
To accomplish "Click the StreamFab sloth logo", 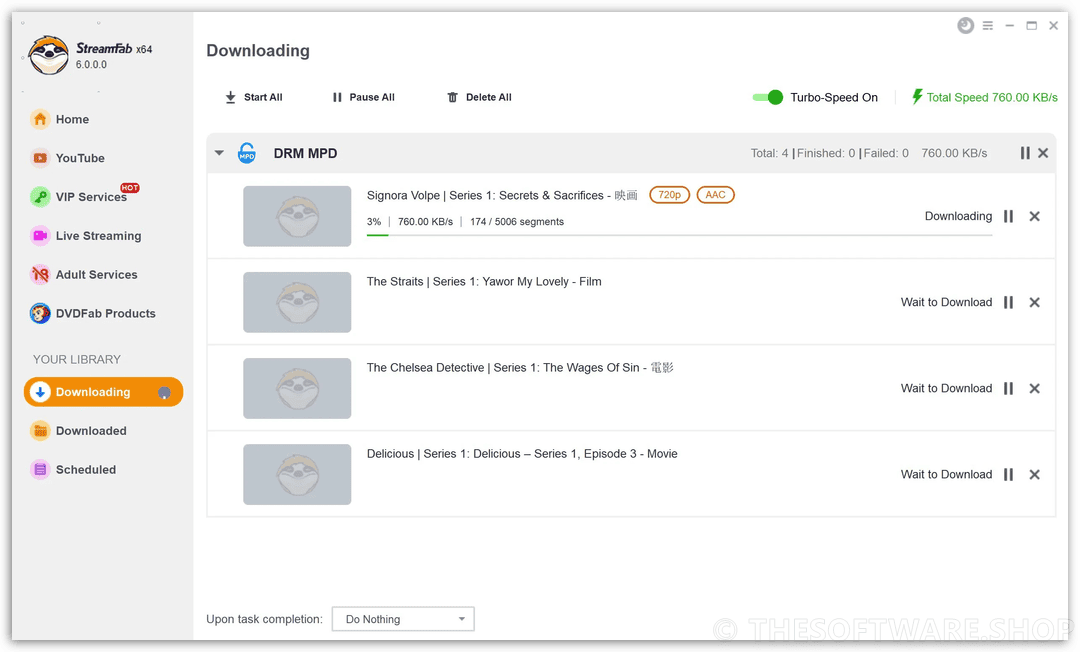I will click(48, 56).
